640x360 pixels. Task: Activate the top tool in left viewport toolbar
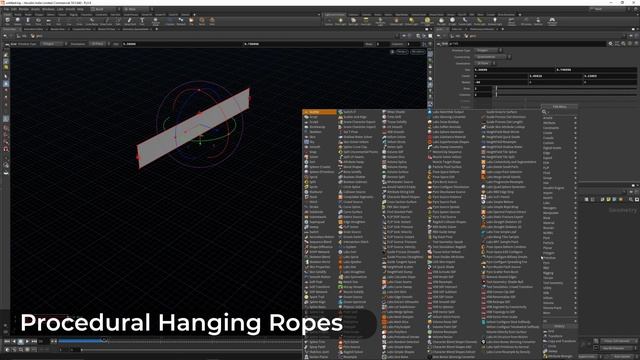click(x=6, y=54)
